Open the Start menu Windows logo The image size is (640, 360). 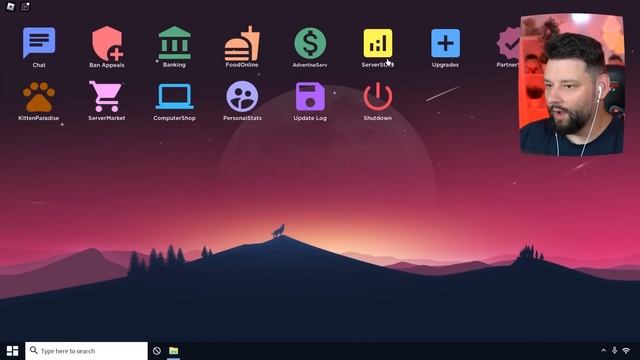12,351
